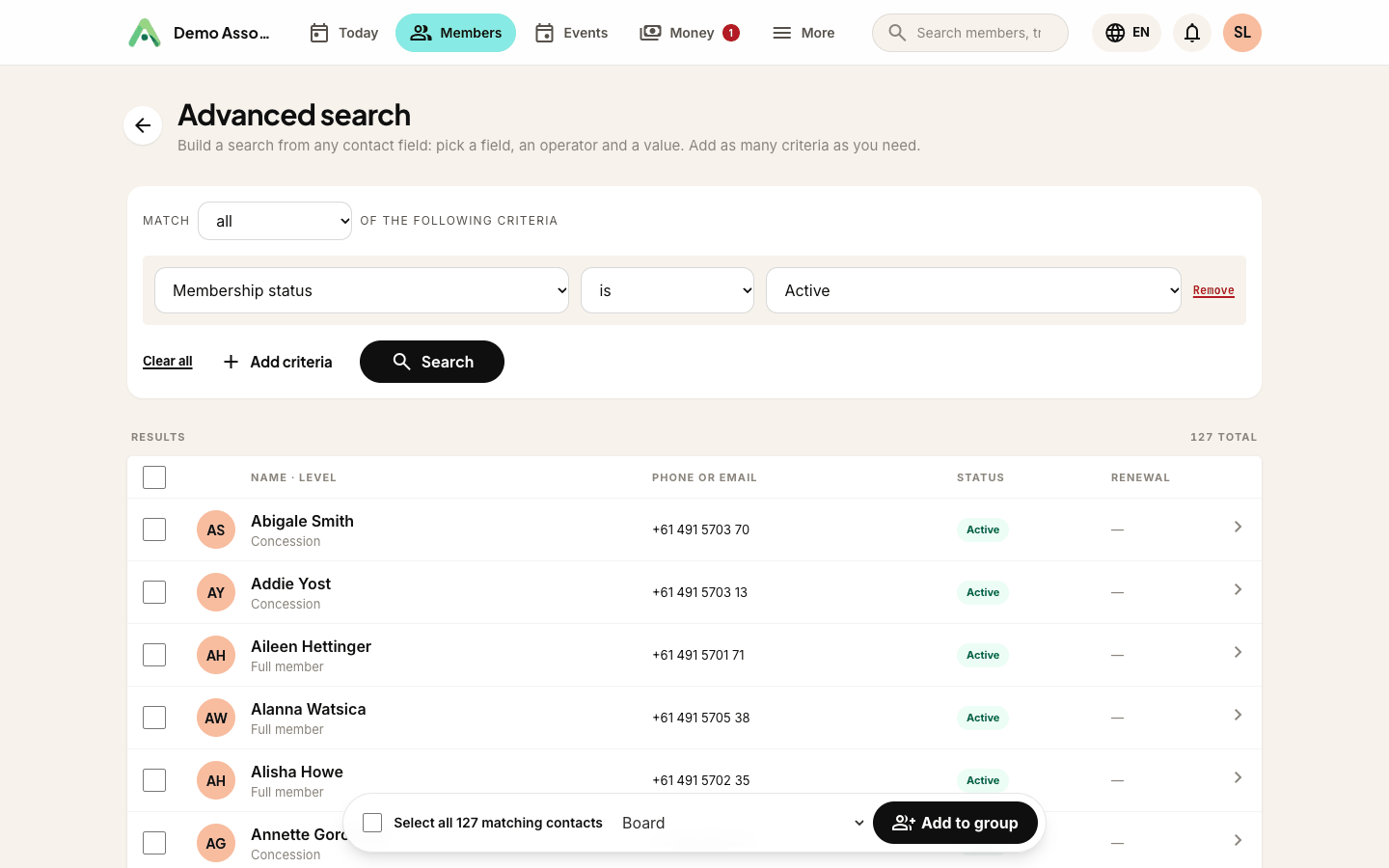
Task: Click the Active badge for Aileen Hettinger
Action: click(983, 655)
